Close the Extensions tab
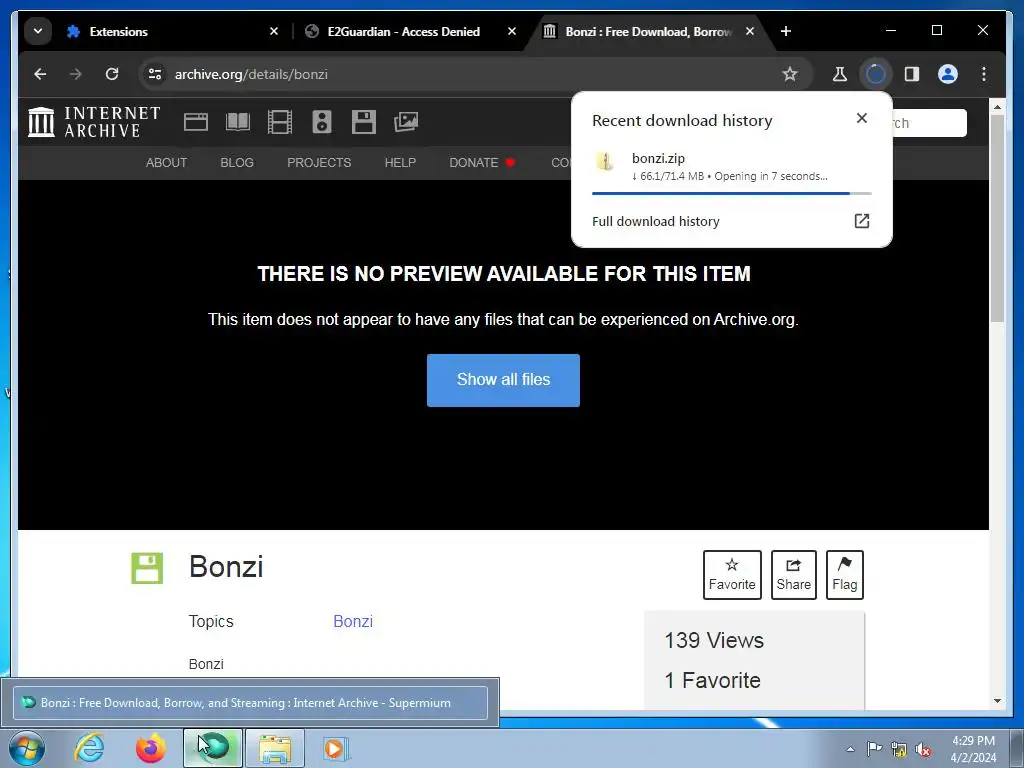The image size is (1024, 768). click(274, 31)
